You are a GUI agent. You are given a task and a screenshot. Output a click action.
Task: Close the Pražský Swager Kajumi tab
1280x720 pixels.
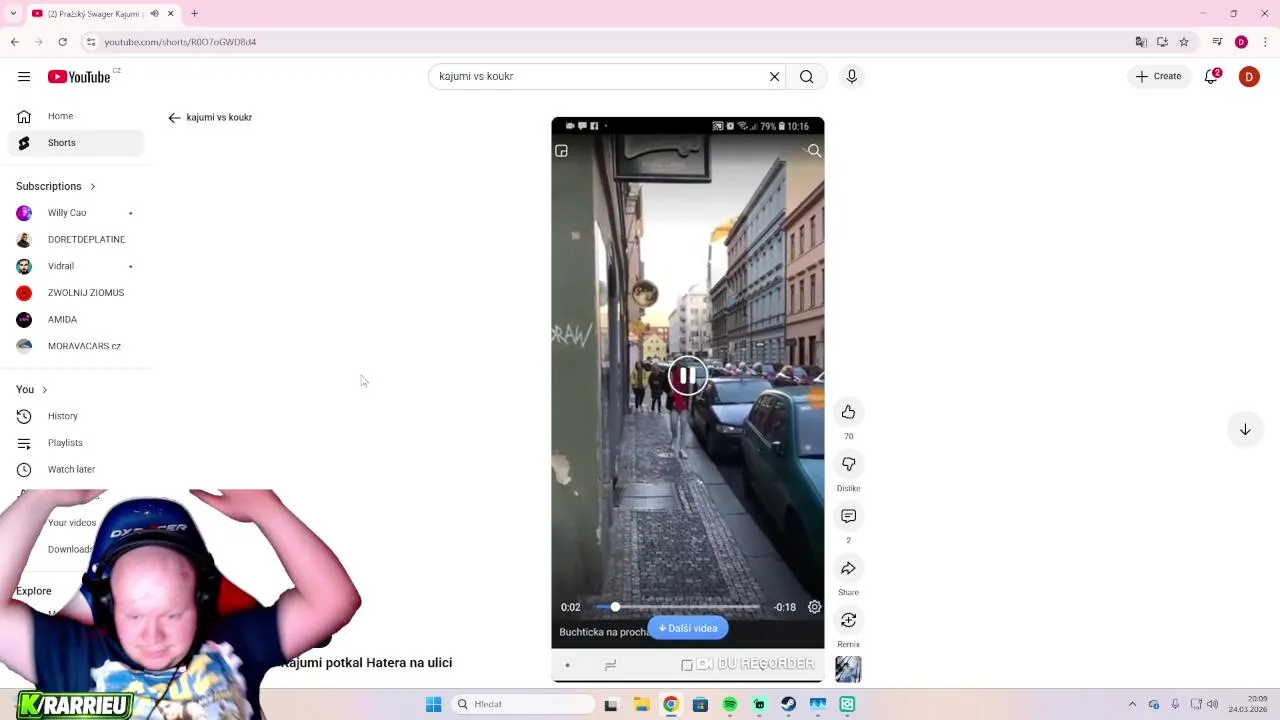[x=170, y=14]
